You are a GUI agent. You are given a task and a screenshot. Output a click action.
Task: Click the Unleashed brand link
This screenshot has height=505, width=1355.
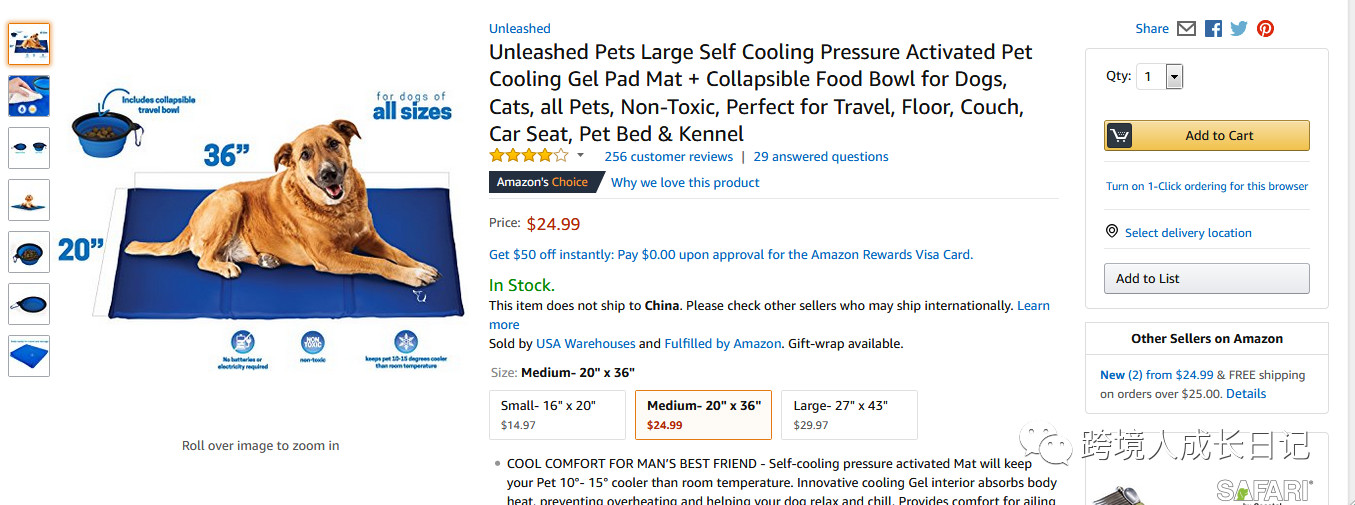coord(519,29)
